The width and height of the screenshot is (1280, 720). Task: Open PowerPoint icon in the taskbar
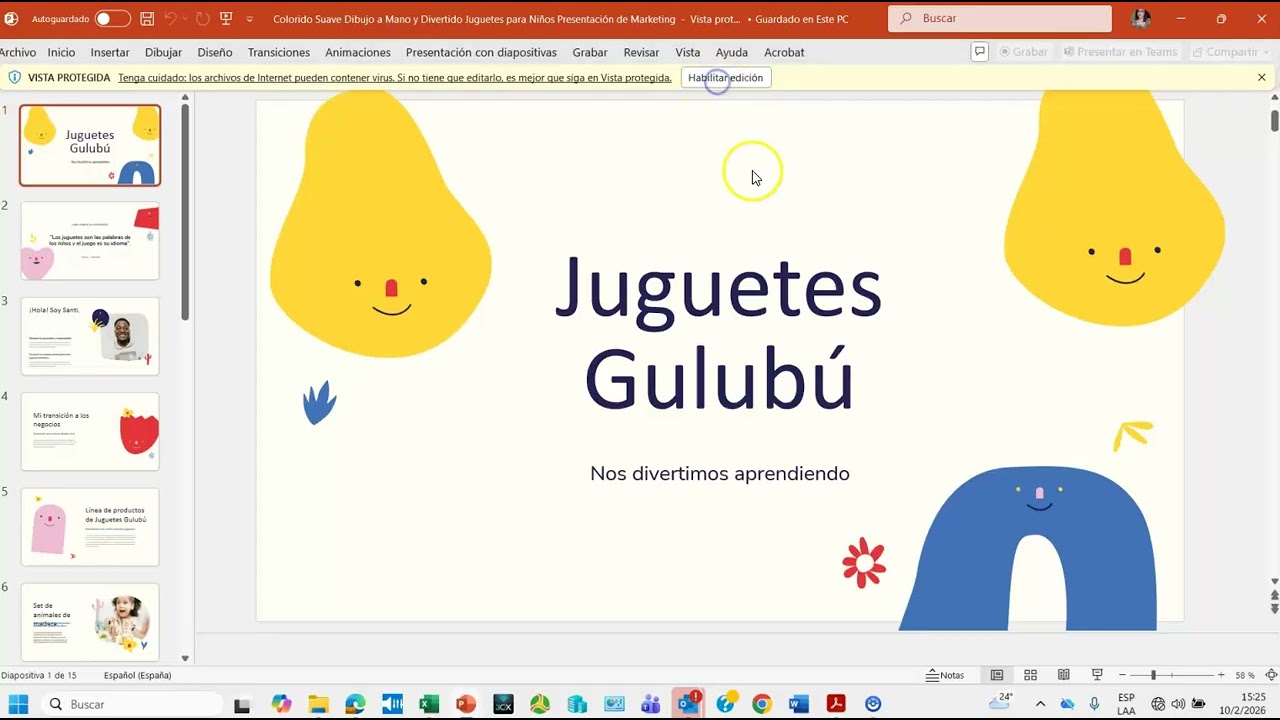[x=466, y=704]
